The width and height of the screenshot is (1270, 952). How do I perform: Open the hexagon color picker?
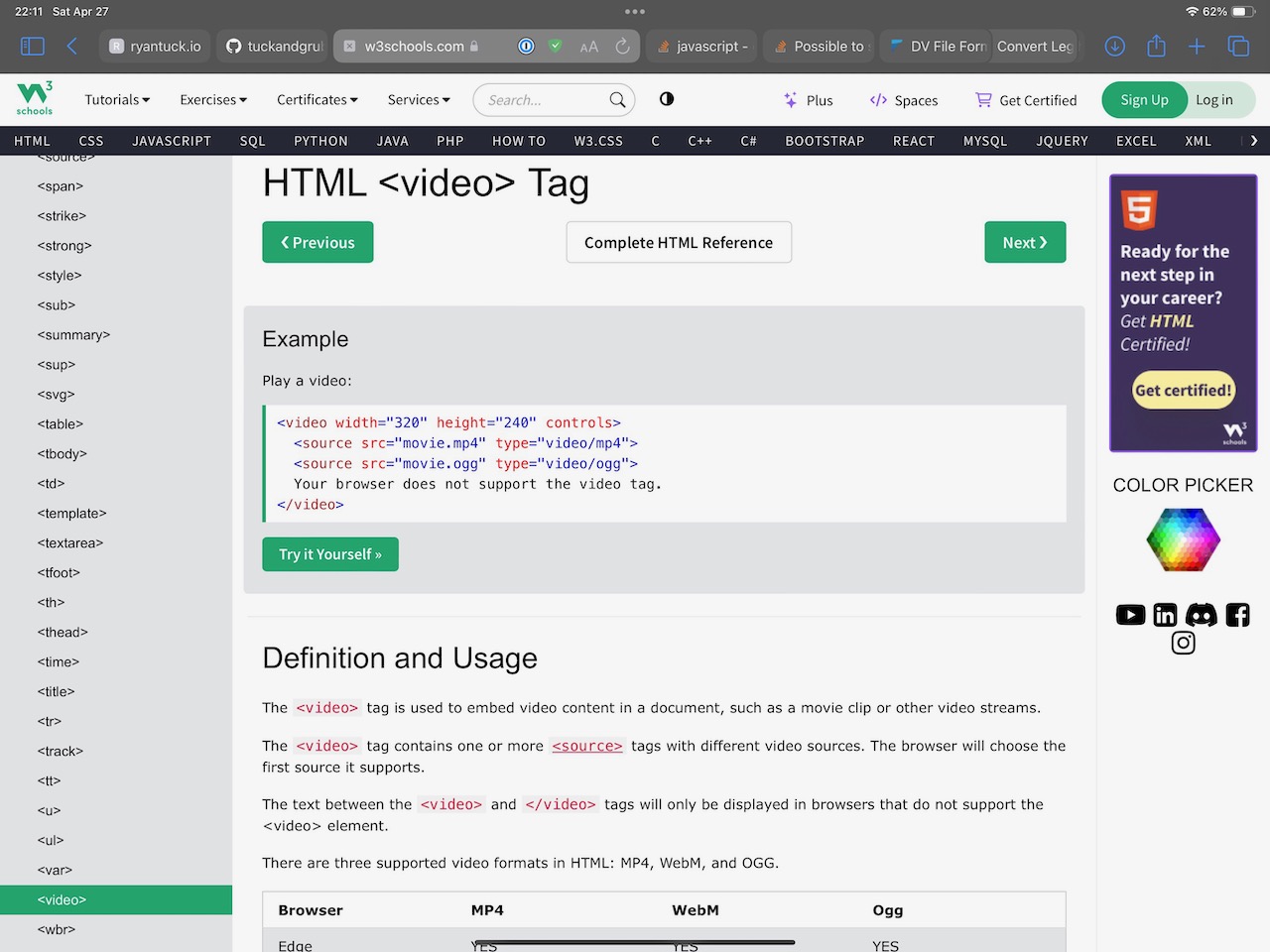pyautogui.click(x=1183, y=539)
